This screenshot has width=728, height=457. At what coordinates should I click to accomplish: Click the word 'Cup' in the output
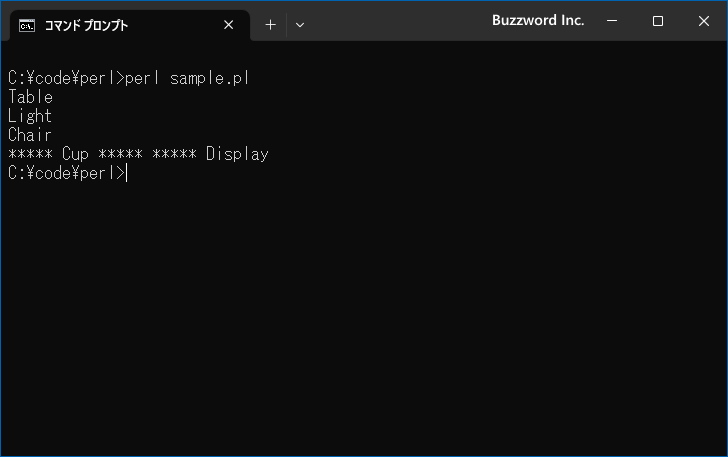[75, 154]
